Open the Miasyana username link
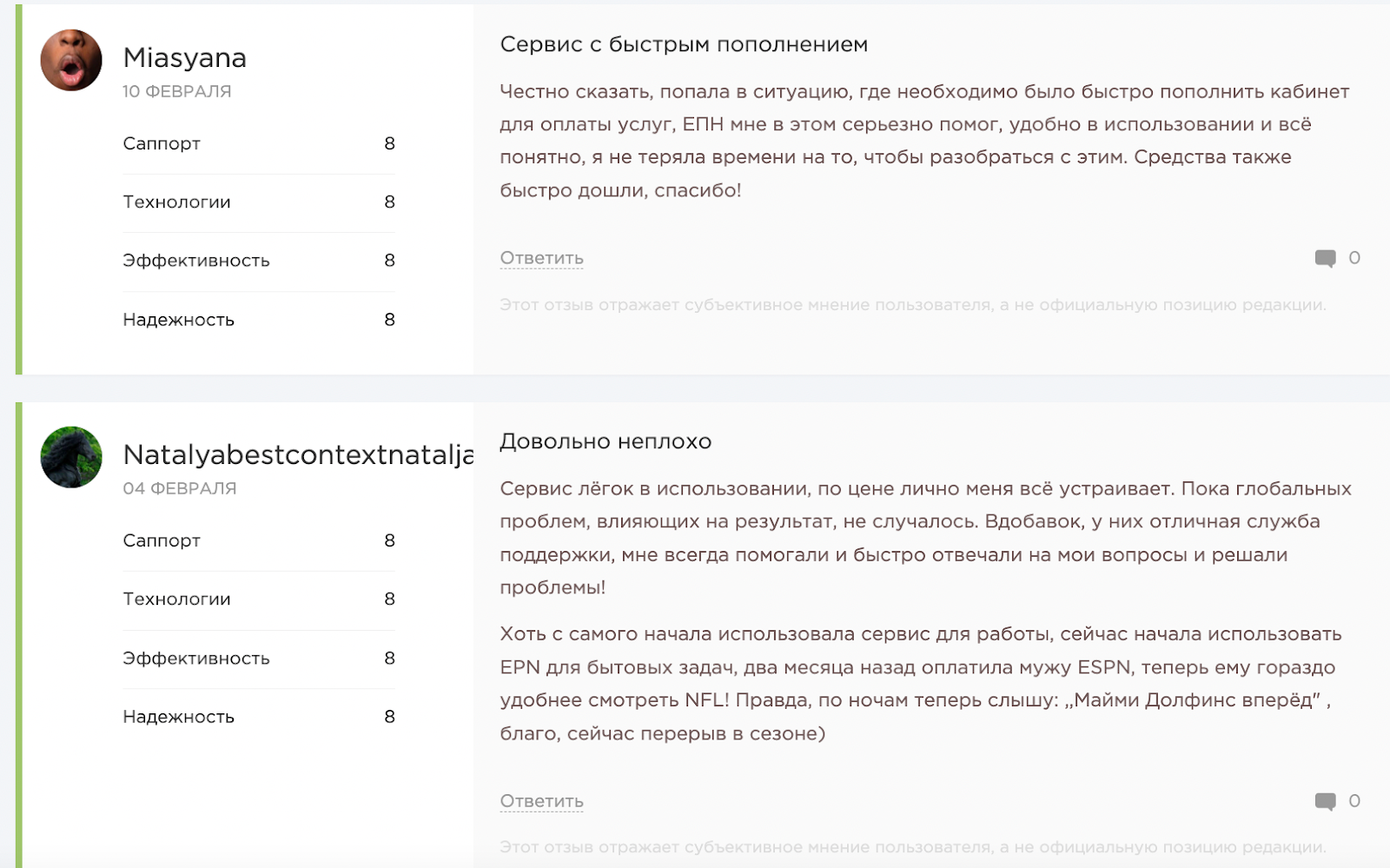The height and width of the screenshot is (868, 1390). 184,58
